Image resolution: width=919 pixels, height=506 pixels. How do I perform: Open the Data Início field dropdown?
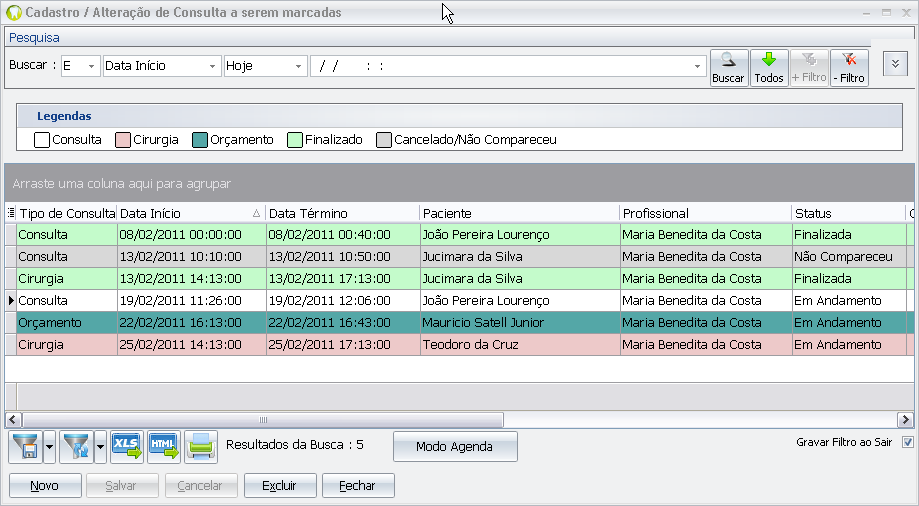(x=212, y=66)
